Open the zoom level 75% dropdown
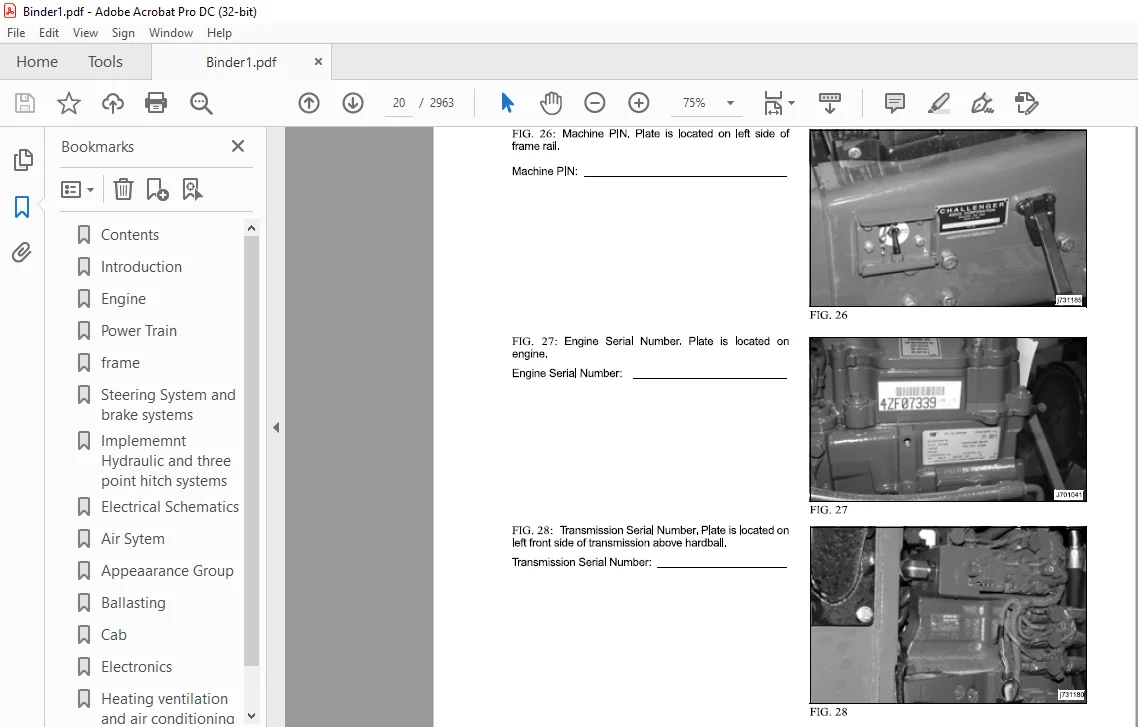This screenshot has height=727, width=1138. pos(730,103)
